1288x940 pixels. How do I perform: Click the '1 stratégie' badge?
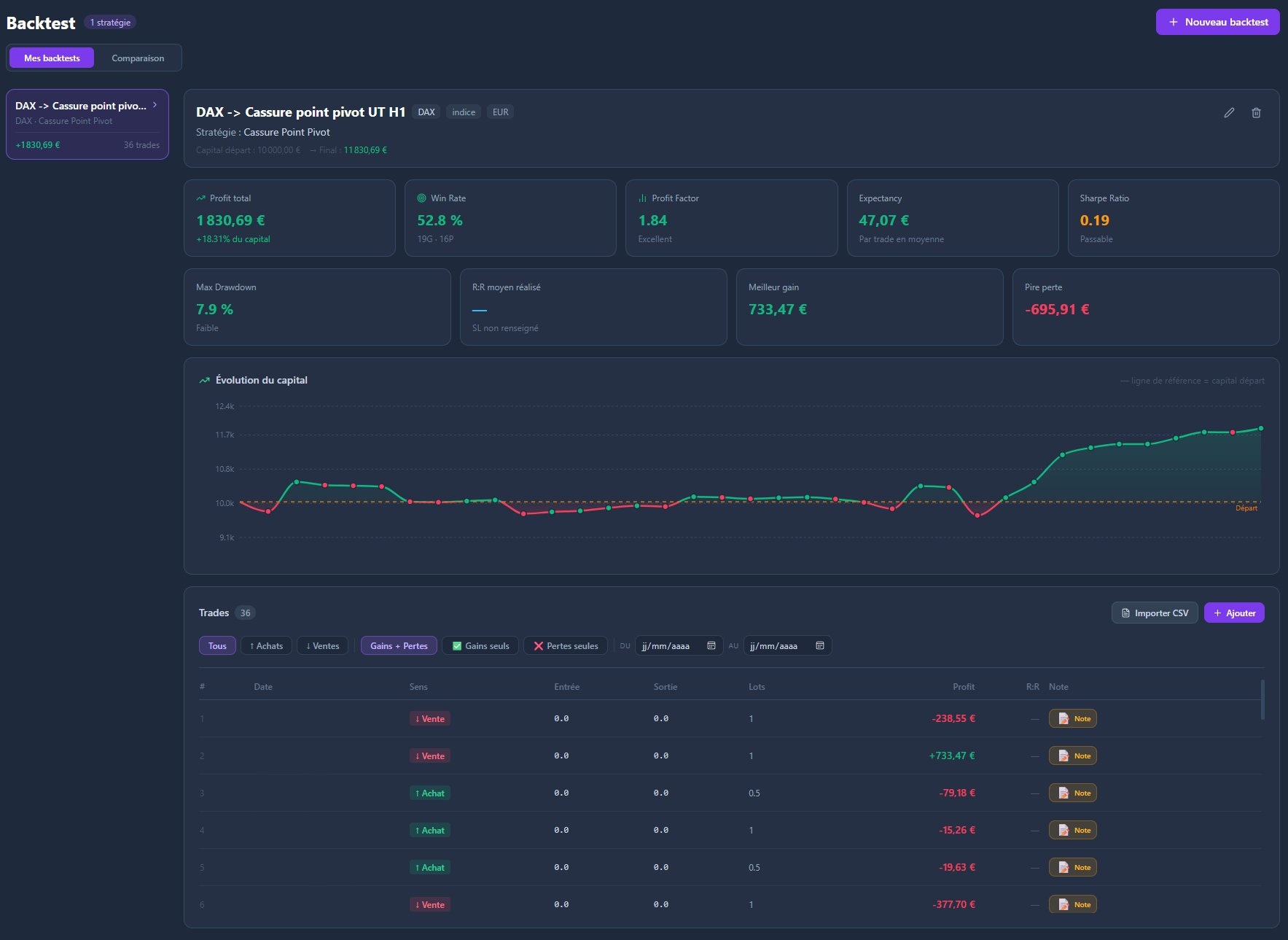[x=110, y=23]
